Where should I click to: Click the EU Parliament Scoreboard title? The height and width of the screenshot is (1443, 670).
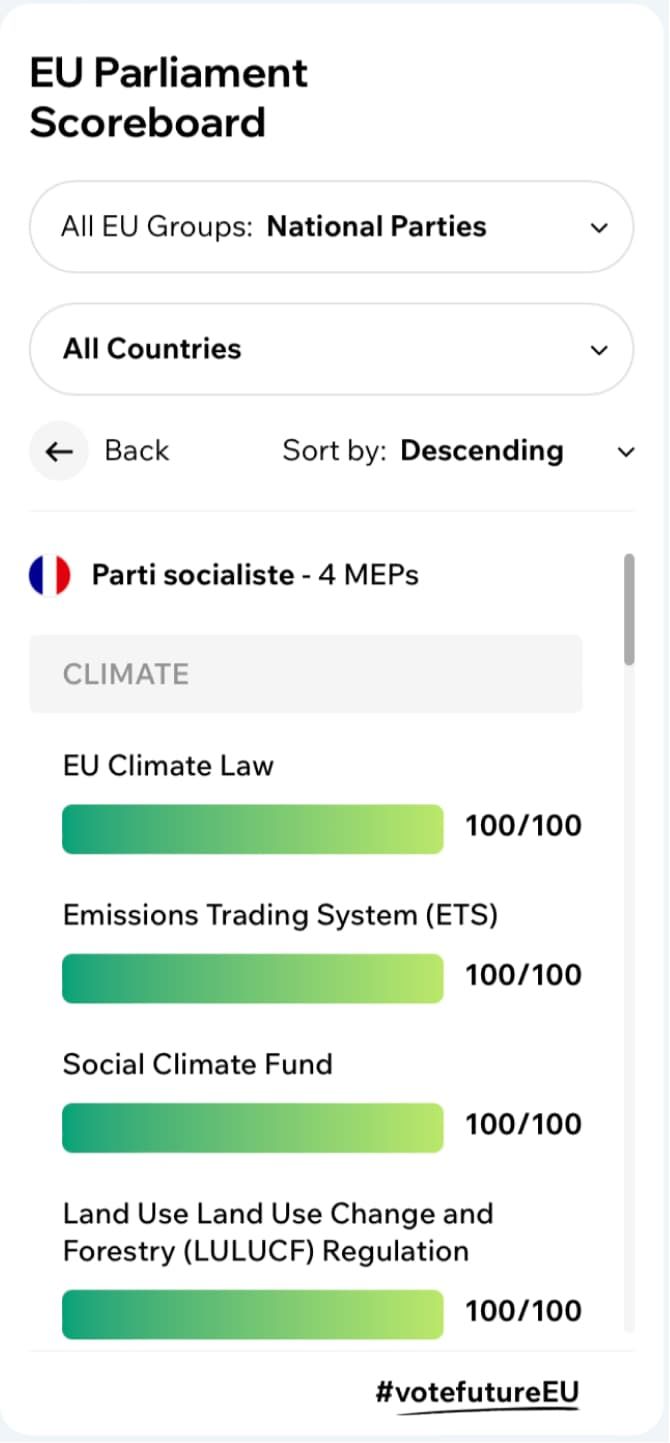170,97
